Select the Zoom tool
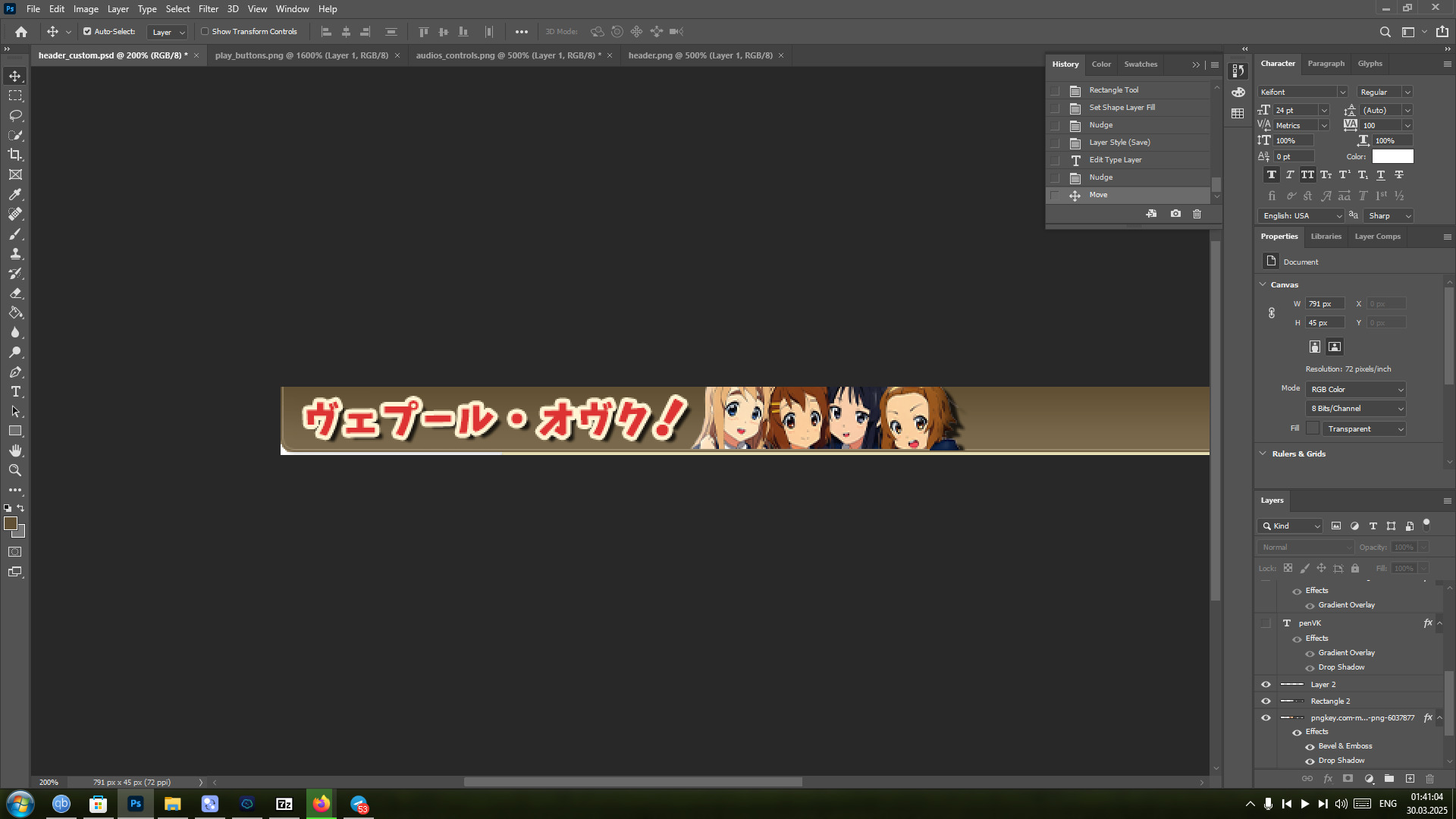Viewport: 1456px width, 819px height. click(15, 471)
